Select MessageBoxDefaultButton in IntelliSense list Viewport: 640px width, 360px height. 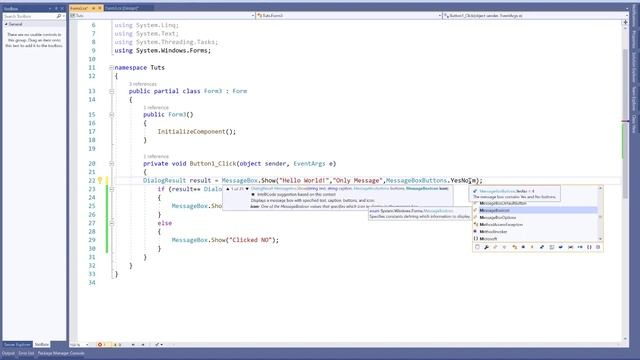click(x=535, y=203)
